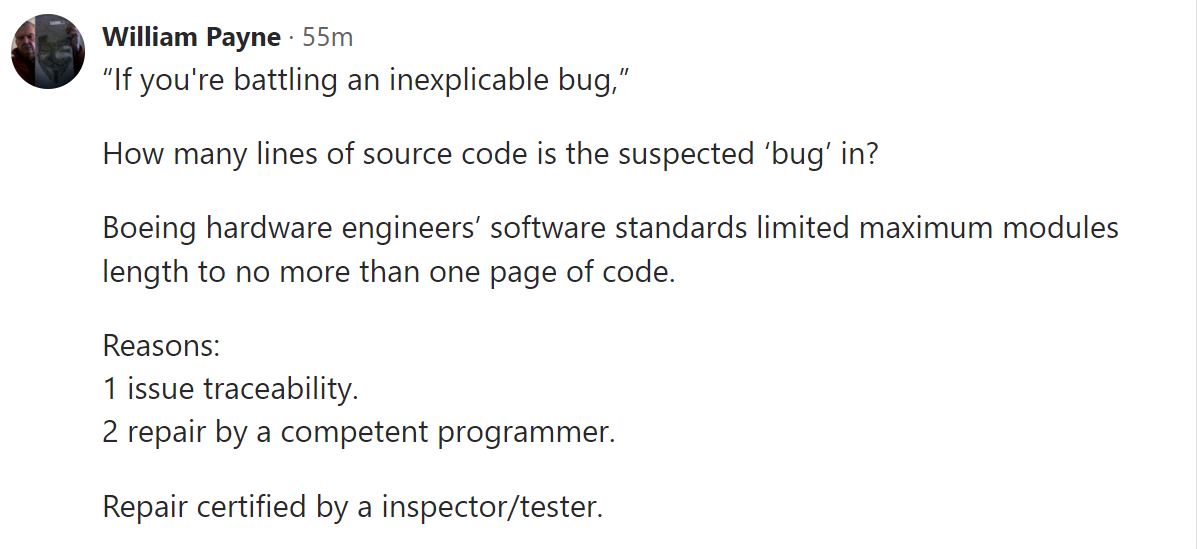Click the Repair certified by inspector line
1197x549 pixels.
pyautogui.click(x=352, y=507)
